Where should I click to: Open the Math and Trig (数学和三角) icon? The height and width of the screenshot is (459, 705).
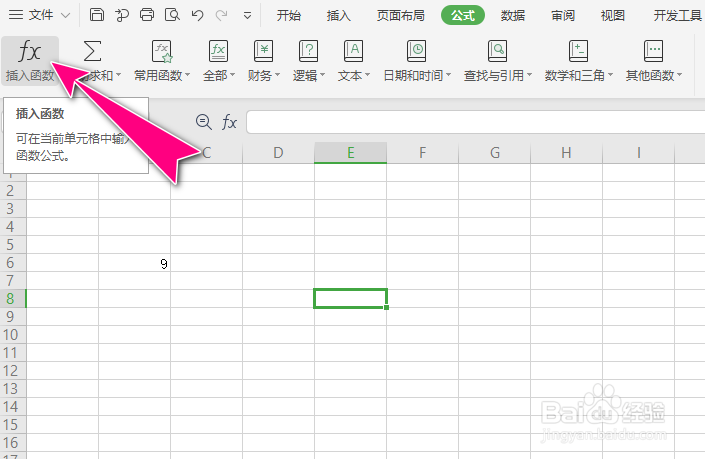[578, 51]
